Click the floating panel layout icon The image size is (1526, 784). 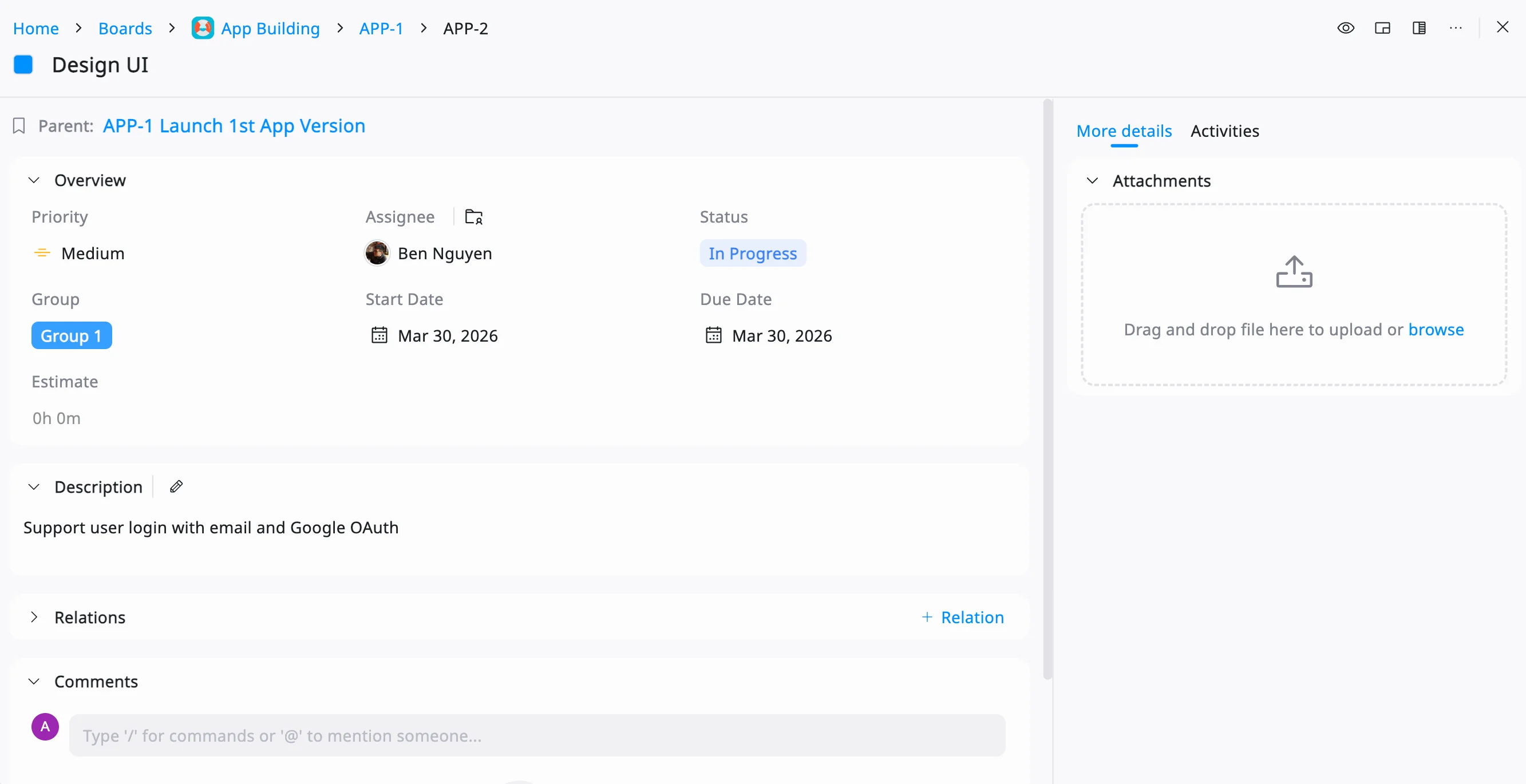click(1382, 28)
